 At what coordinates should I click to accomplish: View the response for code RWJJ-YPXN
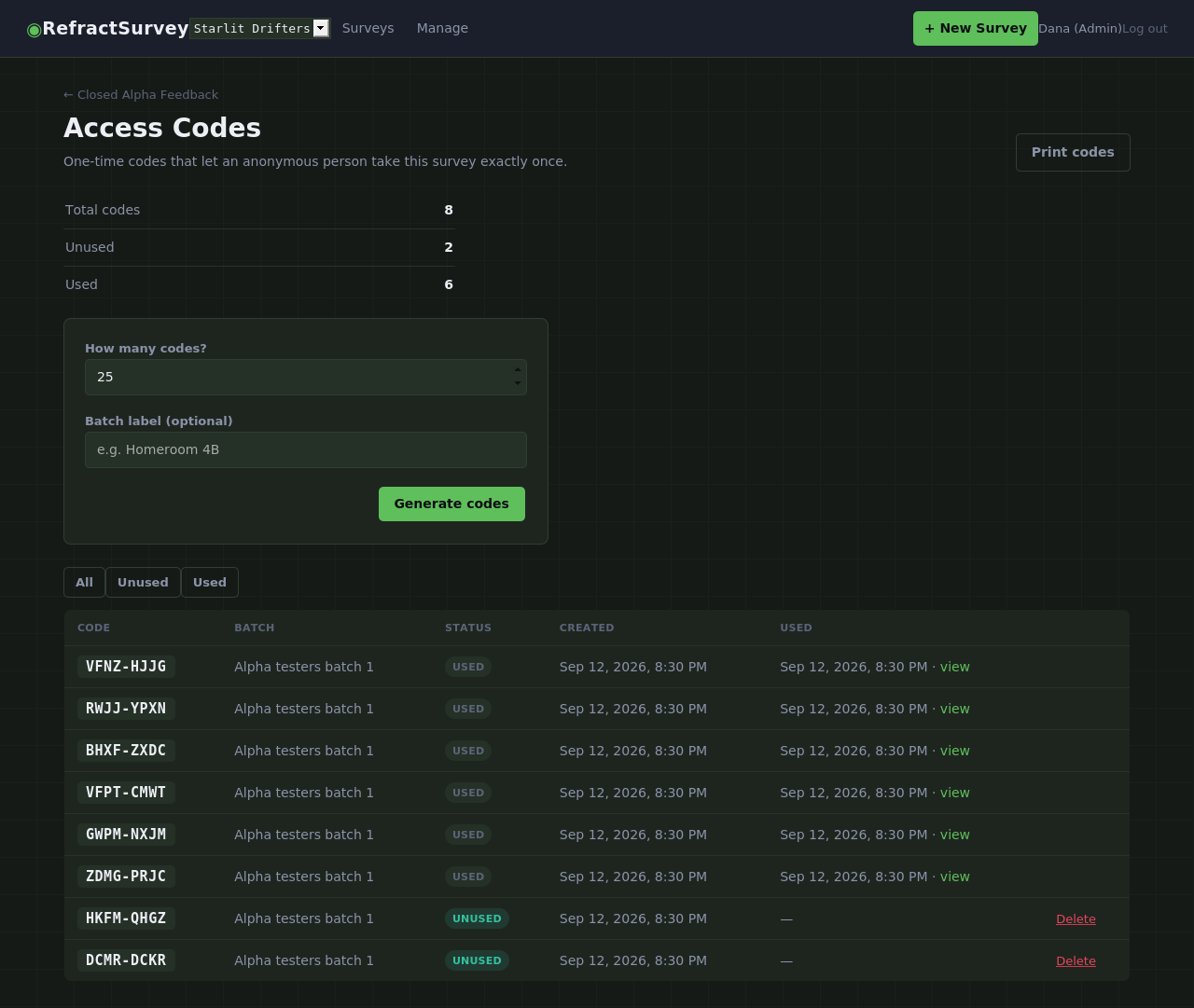pyautogui.click(x=954, y=709)
